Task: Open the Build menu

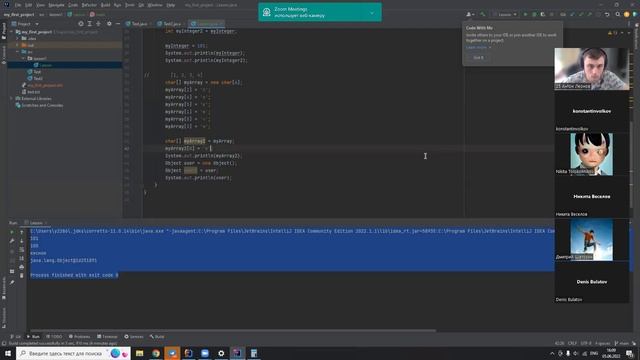Action: pyautogui.click(x=105, y=5)
